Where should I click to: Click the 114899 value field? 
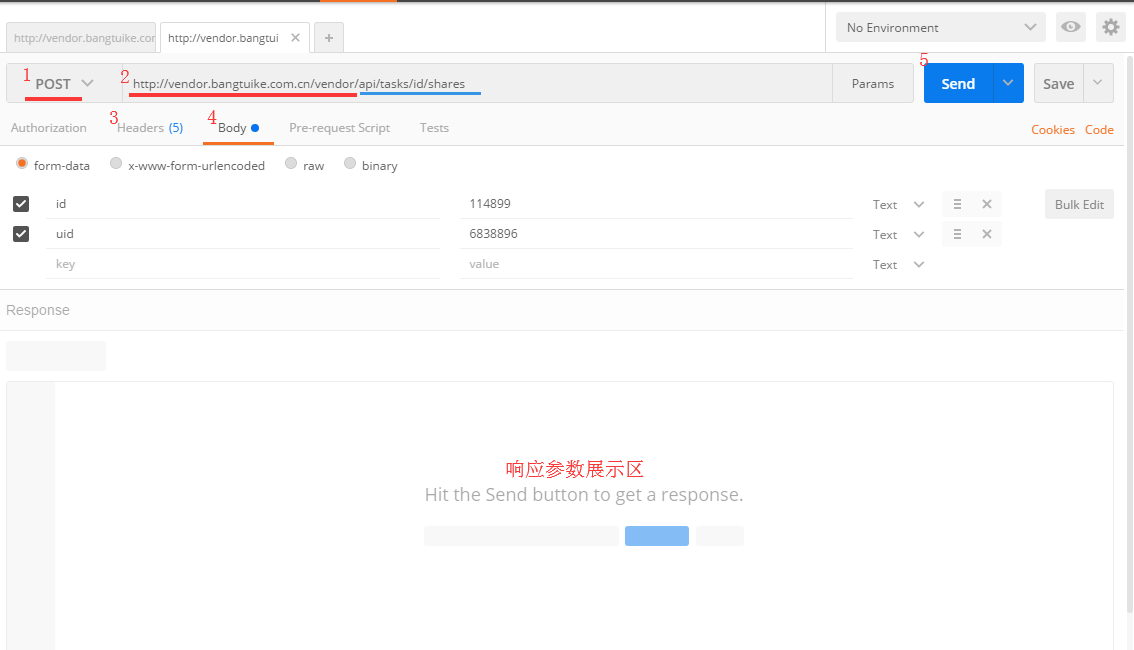pyautogui.click(x=657, y=204)
